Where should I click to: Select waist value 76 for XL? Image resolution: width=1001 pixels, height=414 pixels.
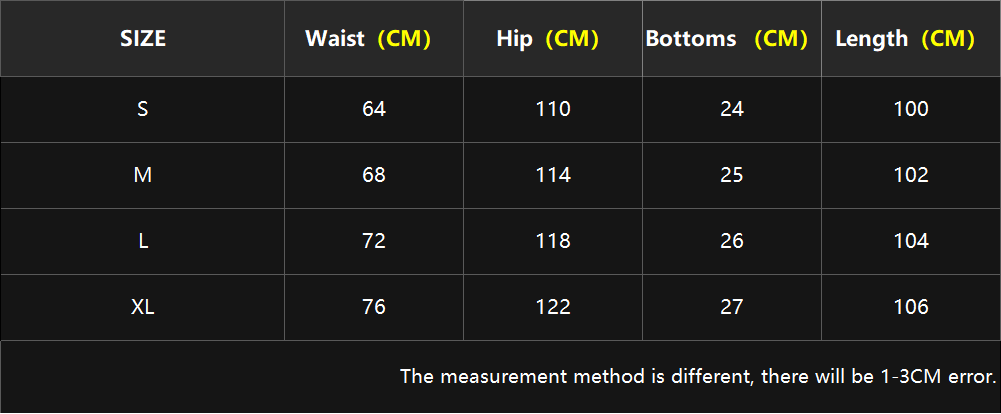click(373, 307)
